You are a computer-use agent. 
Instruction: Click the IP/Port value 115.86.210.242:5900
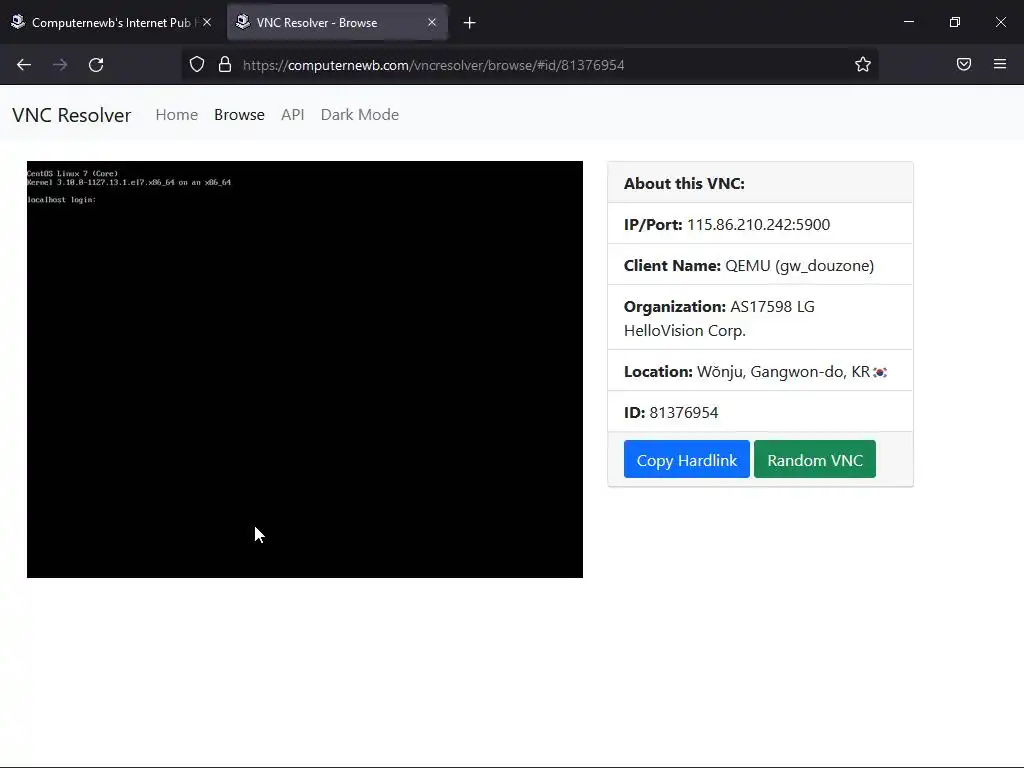click(758, 225)
